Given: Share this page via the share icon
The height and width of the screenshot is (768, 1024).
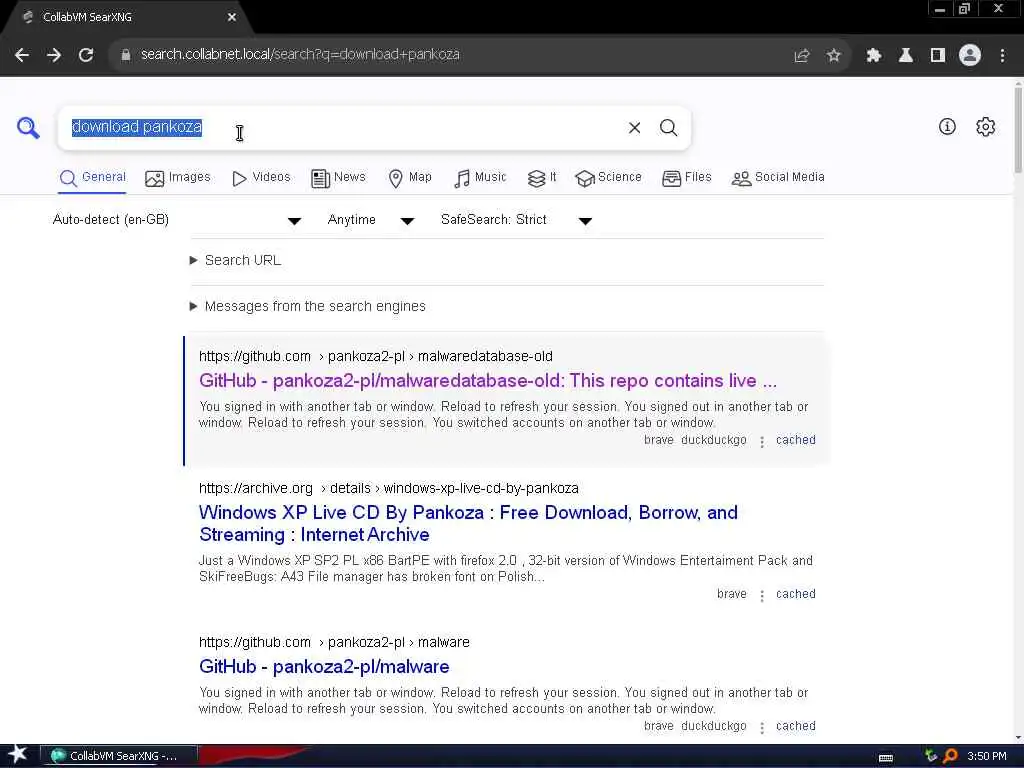Looking at the screenshot, I should tap(802, 56).
